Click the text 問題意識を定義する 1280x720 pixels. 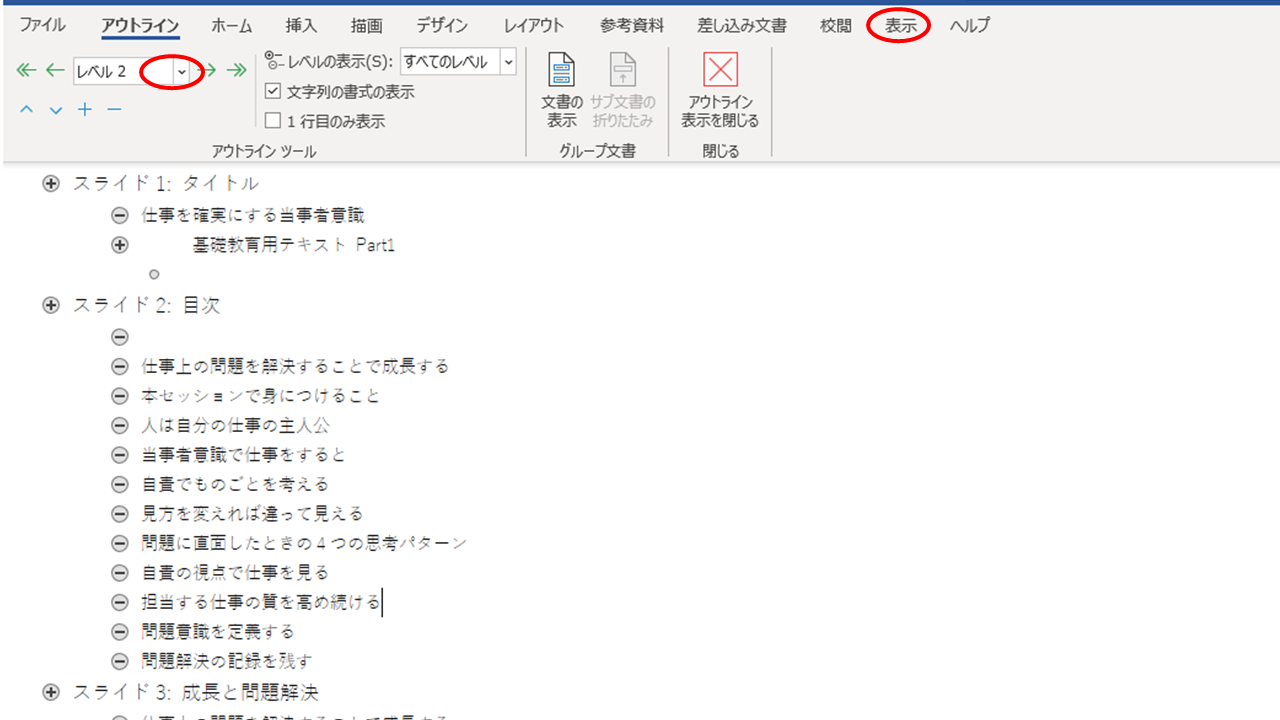click(x=218, y=632)
